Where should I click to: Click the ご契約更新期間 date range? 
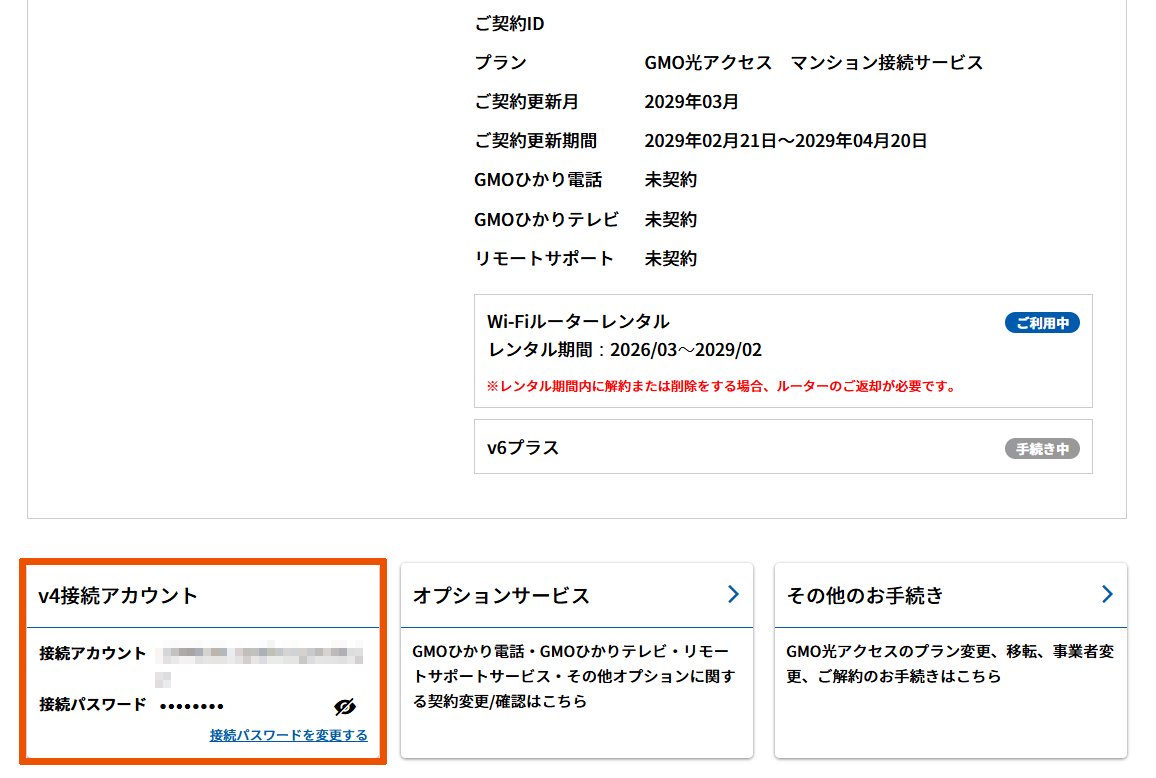(x=785, y=141)
